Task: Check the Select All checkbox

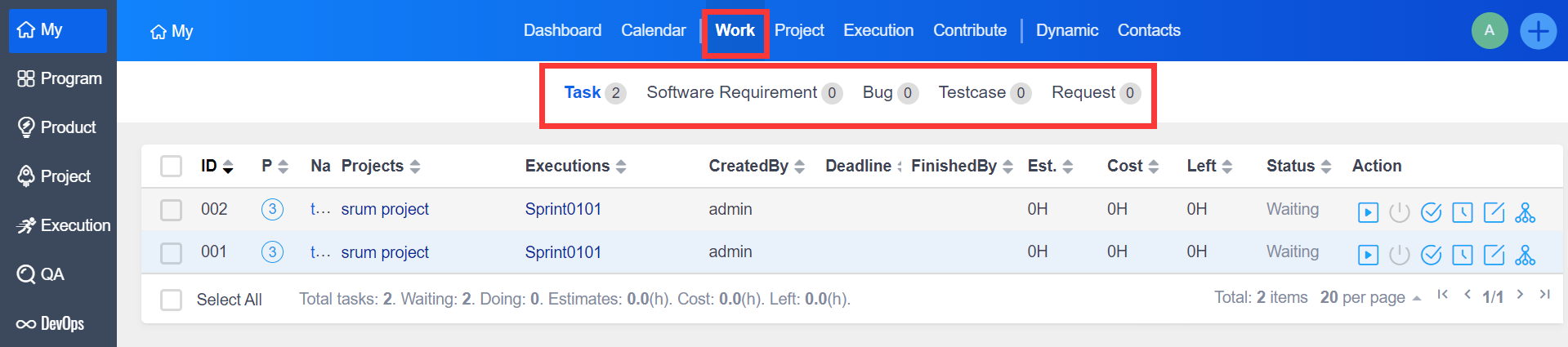Action: pyautogui.click(x=172, y=300)
